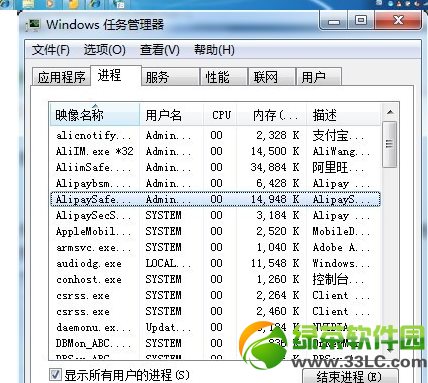428x383 pixels.
Task: Select the AlipaySecS process row
Action: [x=215, y=215]
